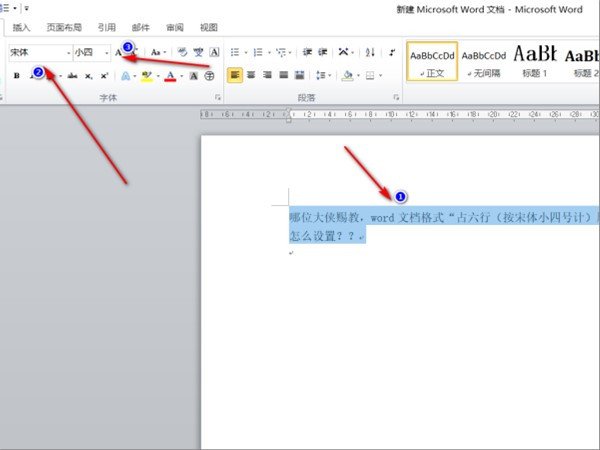Open the 字体 dialog launcher
This screenshot has width=600, height=450.
pyautogui.click(x=218, y=97)
